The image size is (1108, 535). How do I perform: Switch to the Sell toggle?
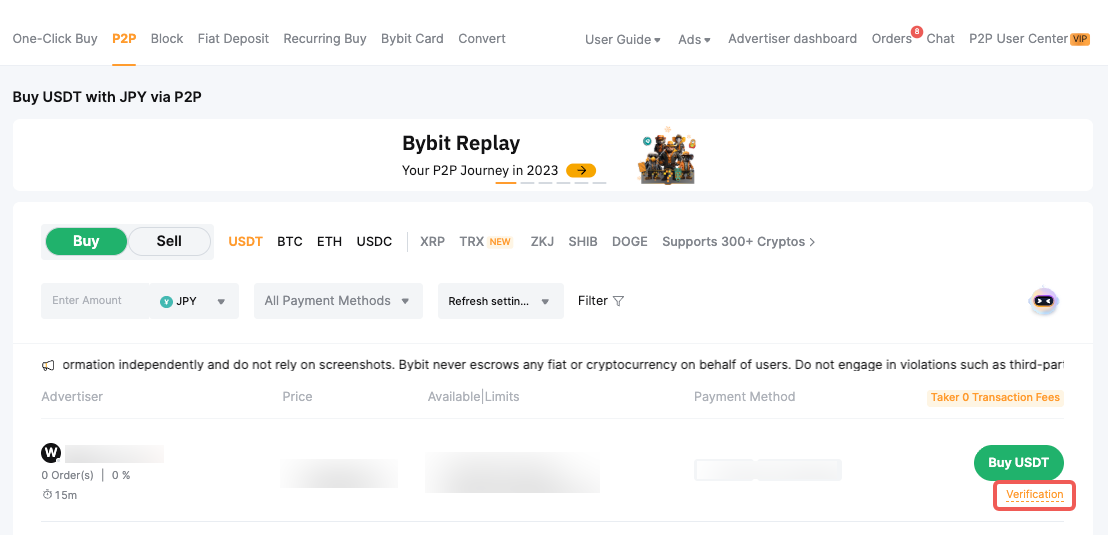[x=169, y=241]
